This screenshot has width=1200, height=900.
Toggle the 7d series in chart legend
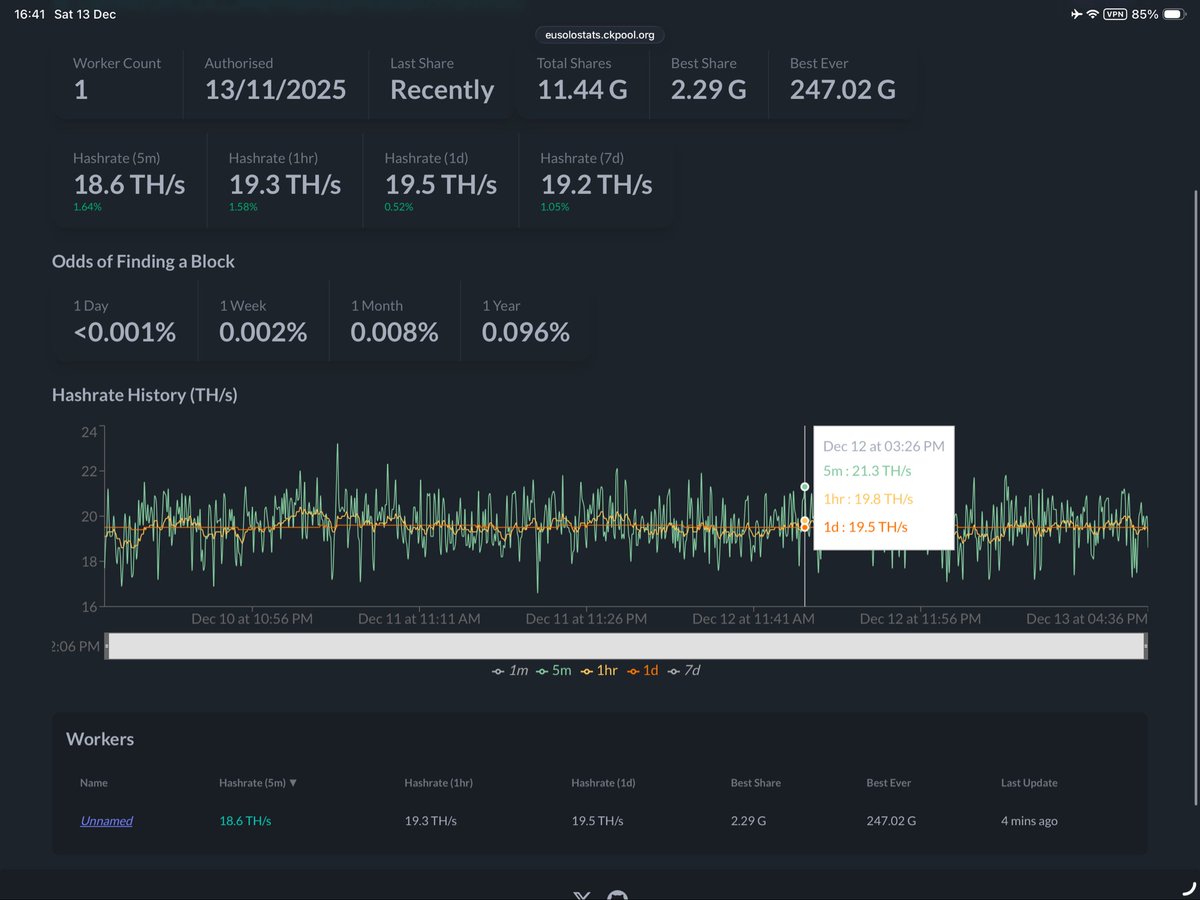tap(684, 670)
